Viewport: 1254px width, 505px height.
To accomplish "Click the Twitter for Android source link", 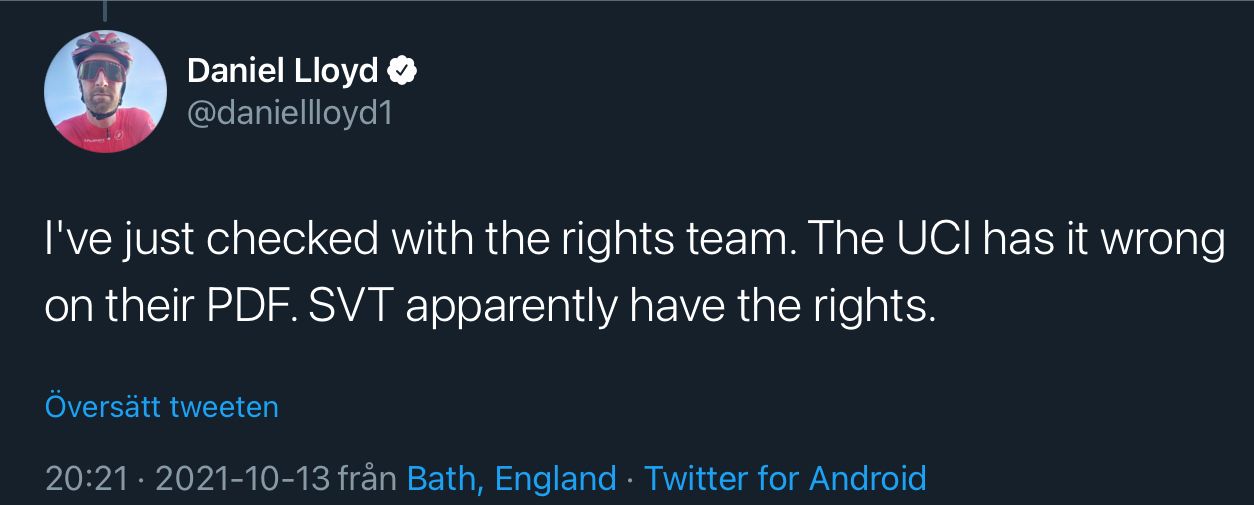I will [785, 478].
